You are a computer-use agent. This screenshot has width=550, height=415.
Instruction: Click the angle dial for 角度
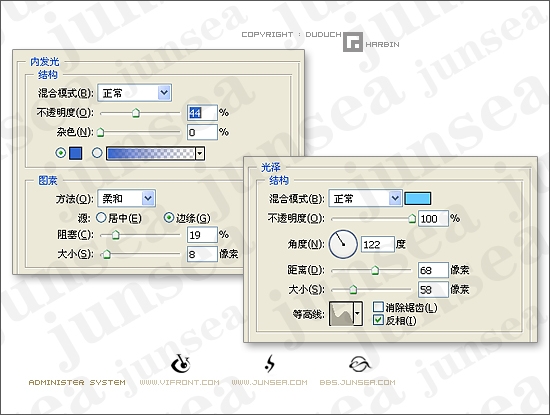[343, 245]
